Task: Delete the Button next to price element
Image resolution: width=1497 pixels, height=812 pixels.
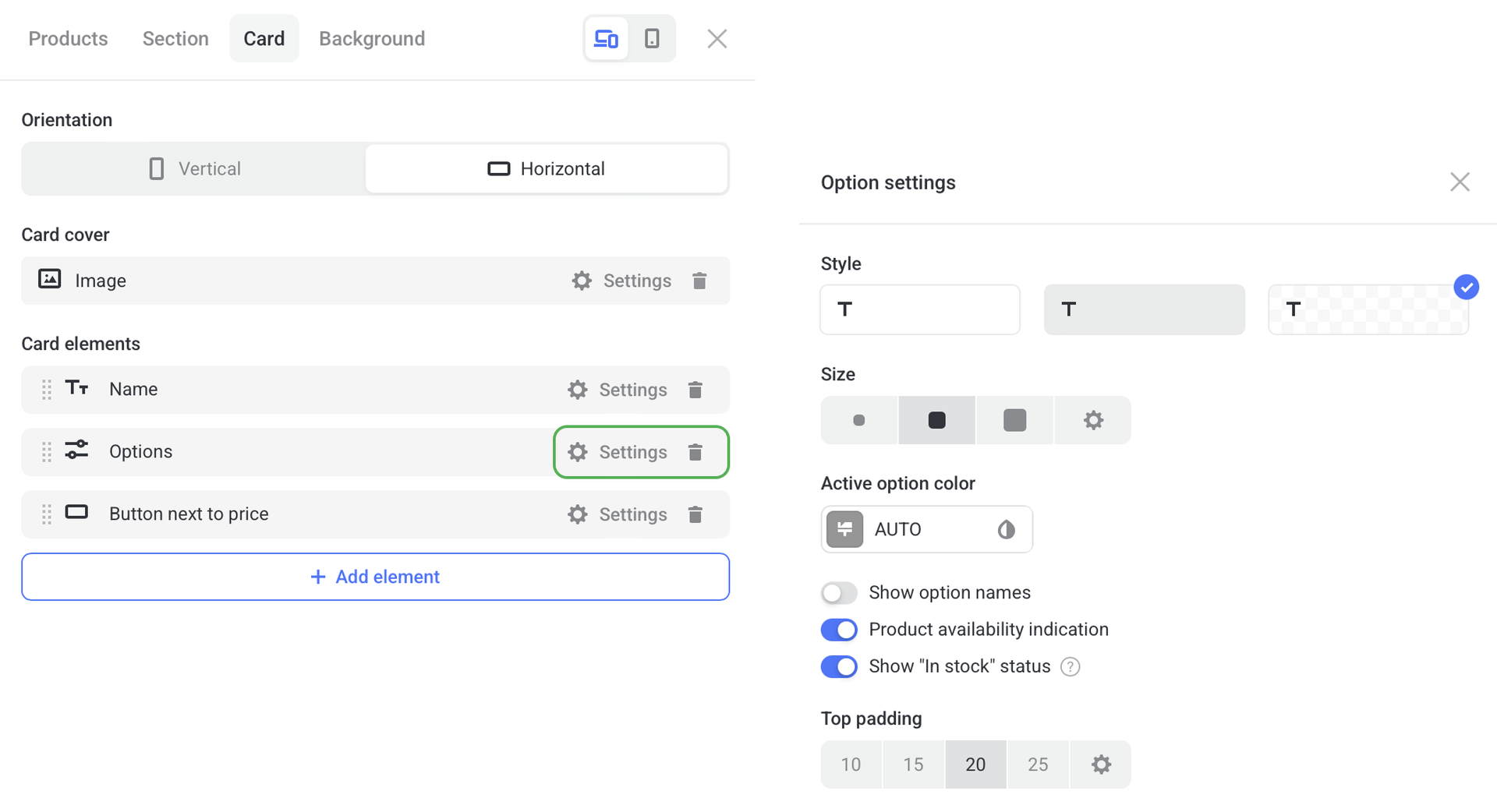Action: [695, 514]
